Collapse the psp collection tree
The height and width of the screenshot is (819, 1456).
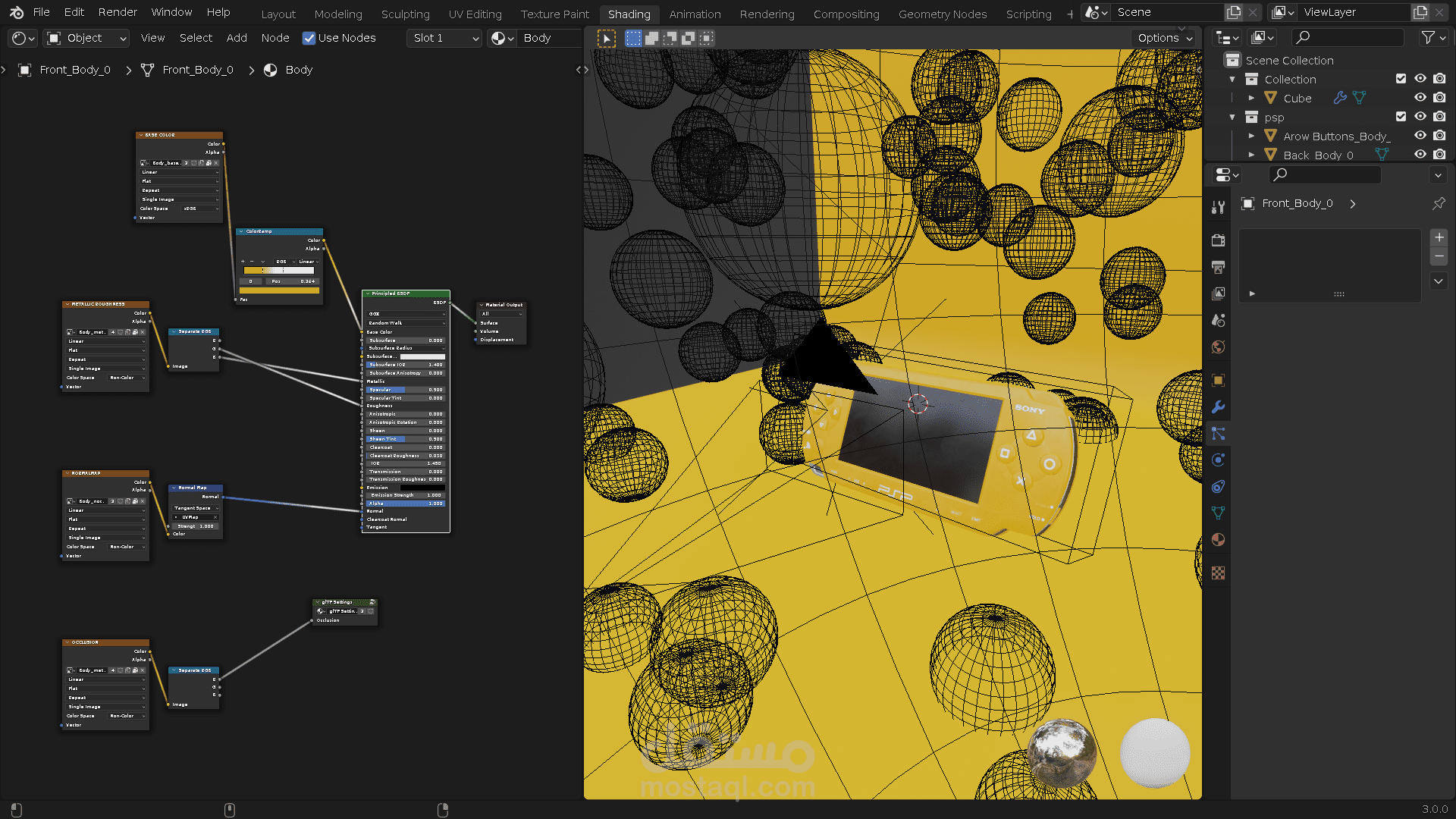click(1232, 118)
